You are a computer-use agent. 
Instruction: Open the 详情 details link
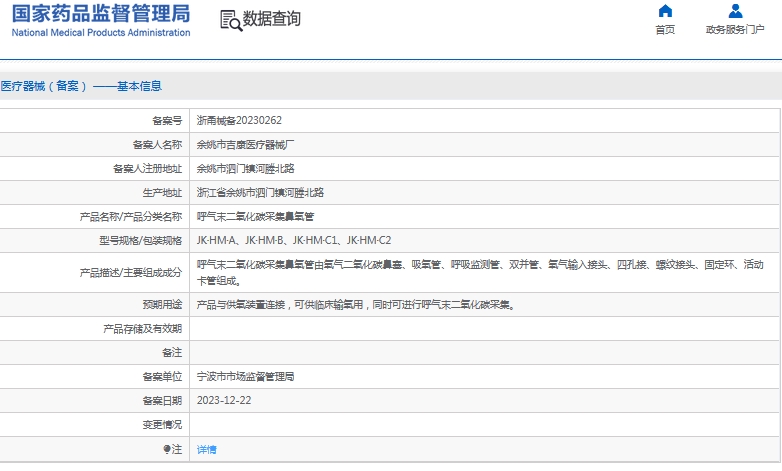(x=206, y=450)
